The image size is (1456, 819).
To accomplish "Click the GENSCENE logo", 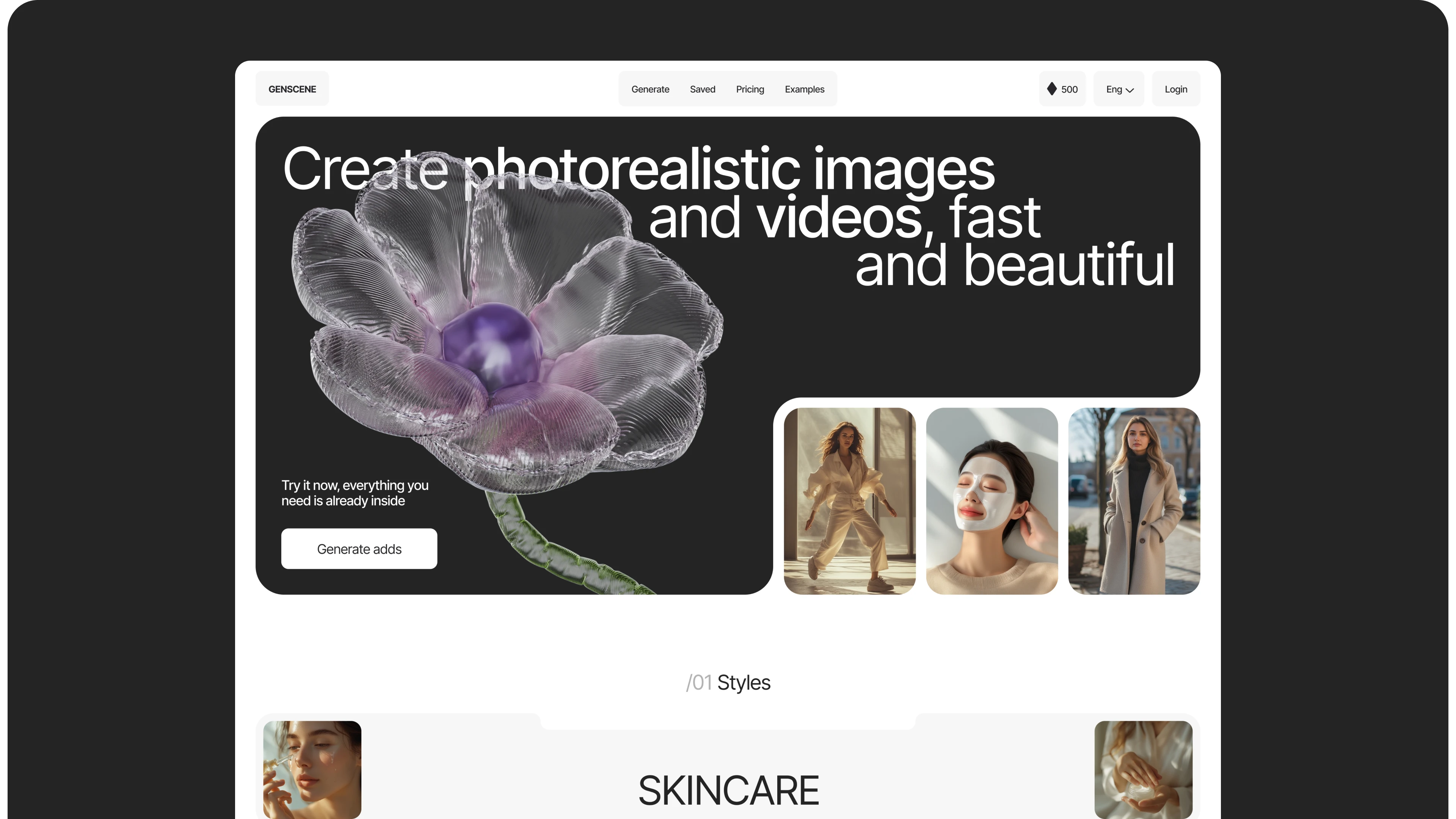I will tap(292, 89).
